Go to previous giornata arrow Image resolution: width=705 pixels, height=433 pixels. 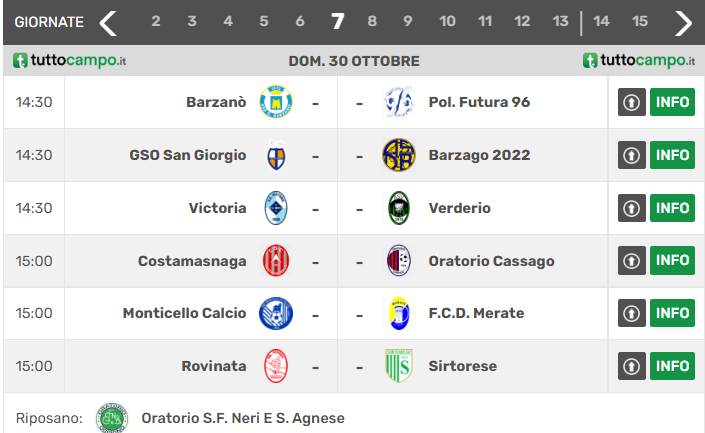(x=109, y=22)
